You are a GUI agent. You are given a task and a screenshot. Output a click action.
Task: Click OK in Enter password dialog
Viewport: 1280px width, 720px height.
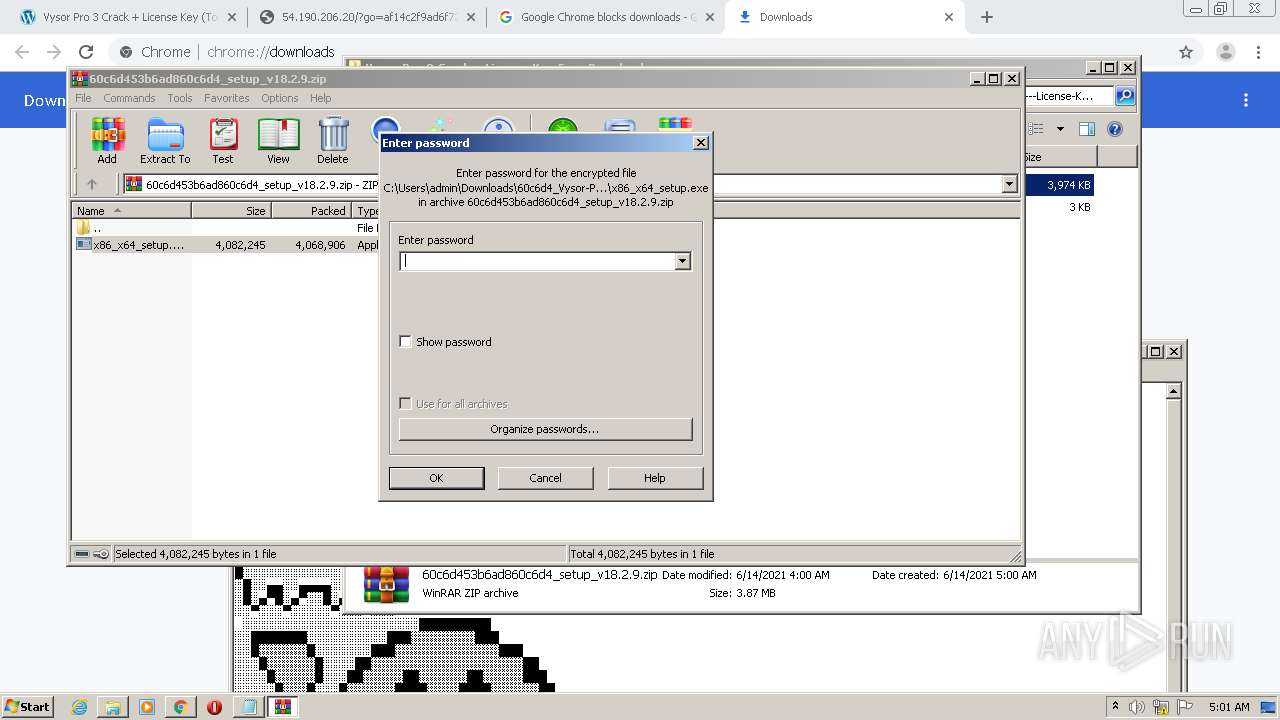point(436,478)
